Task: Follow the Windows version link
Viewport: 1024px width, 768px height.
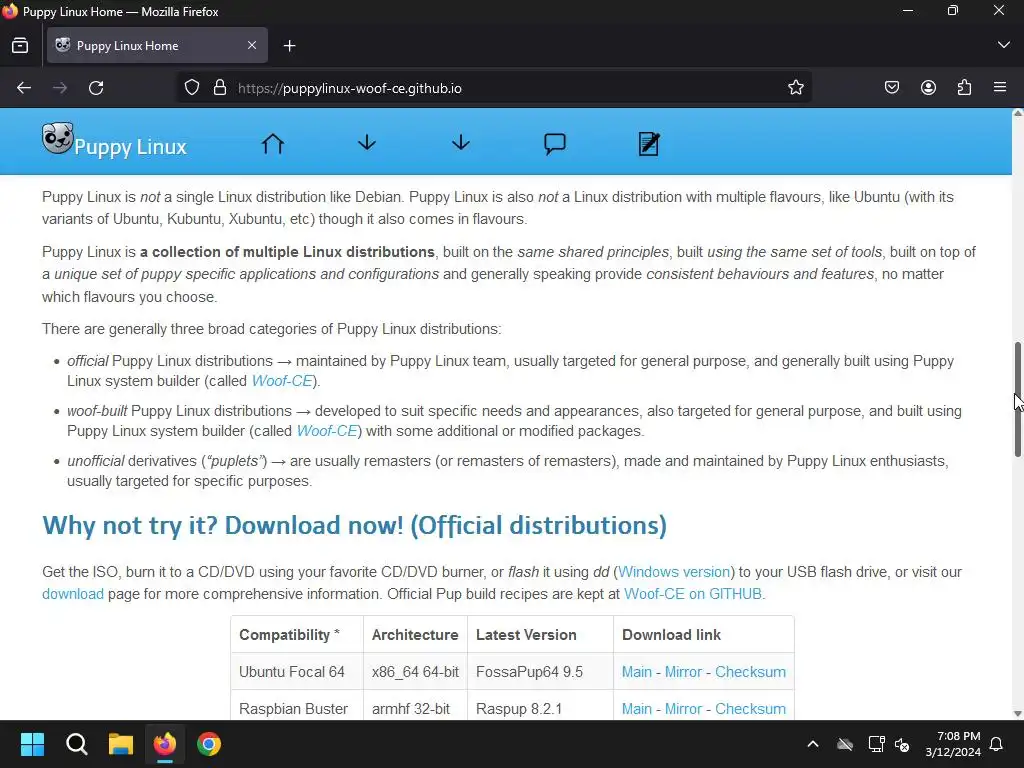Action: pos(674,572)
